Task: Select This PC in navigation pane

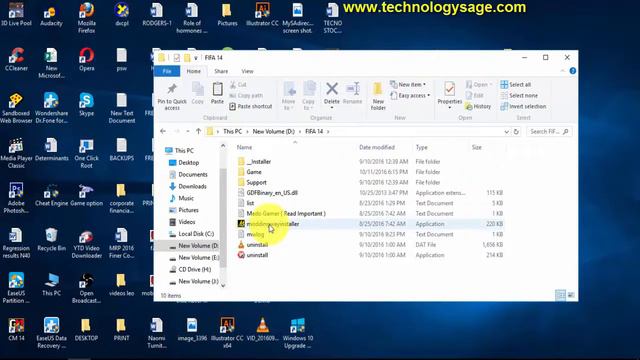Action: [x=184, y=151]
